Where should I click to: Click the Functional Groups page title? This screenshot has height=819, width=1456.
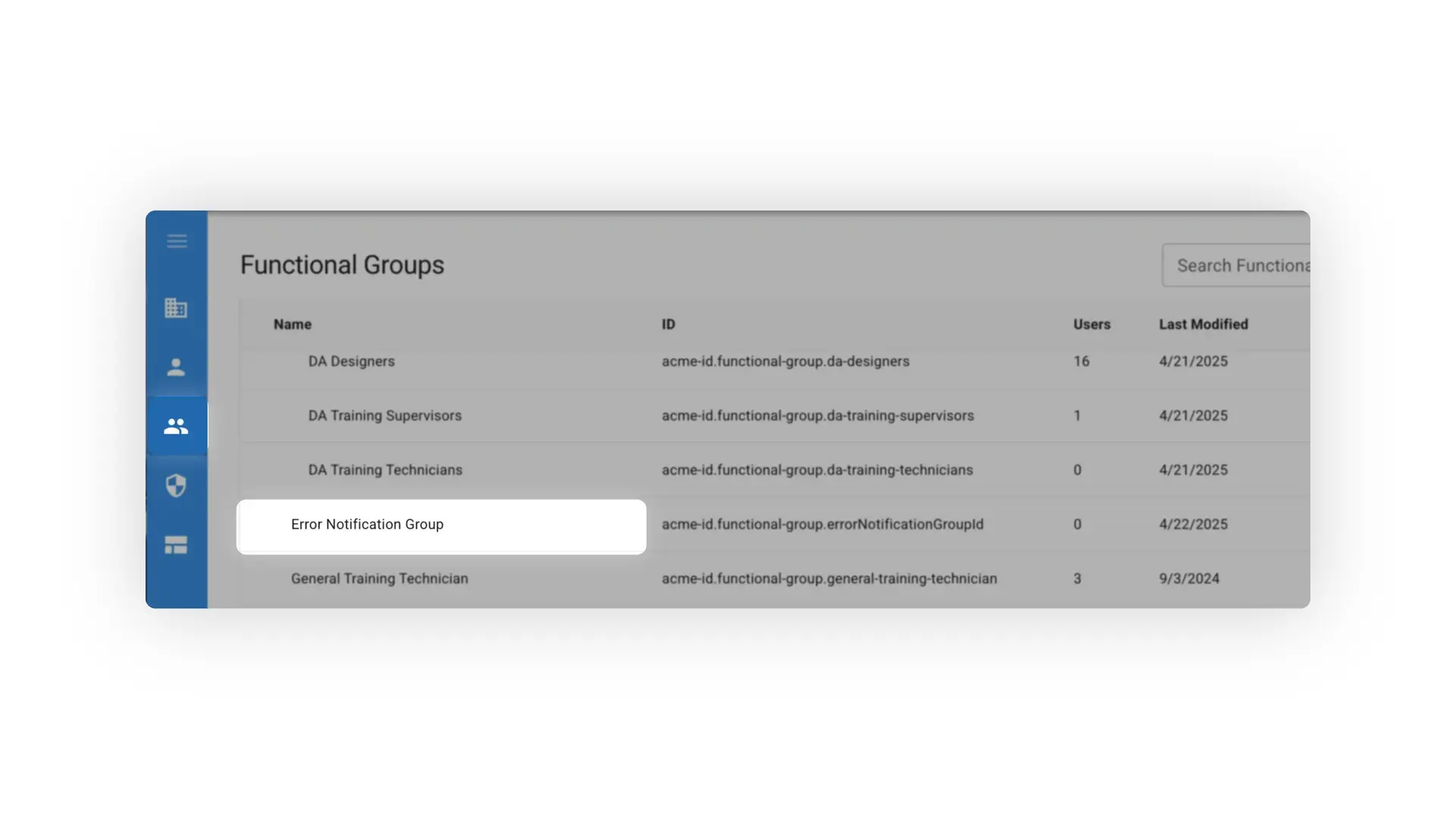(x=342, y=265)
